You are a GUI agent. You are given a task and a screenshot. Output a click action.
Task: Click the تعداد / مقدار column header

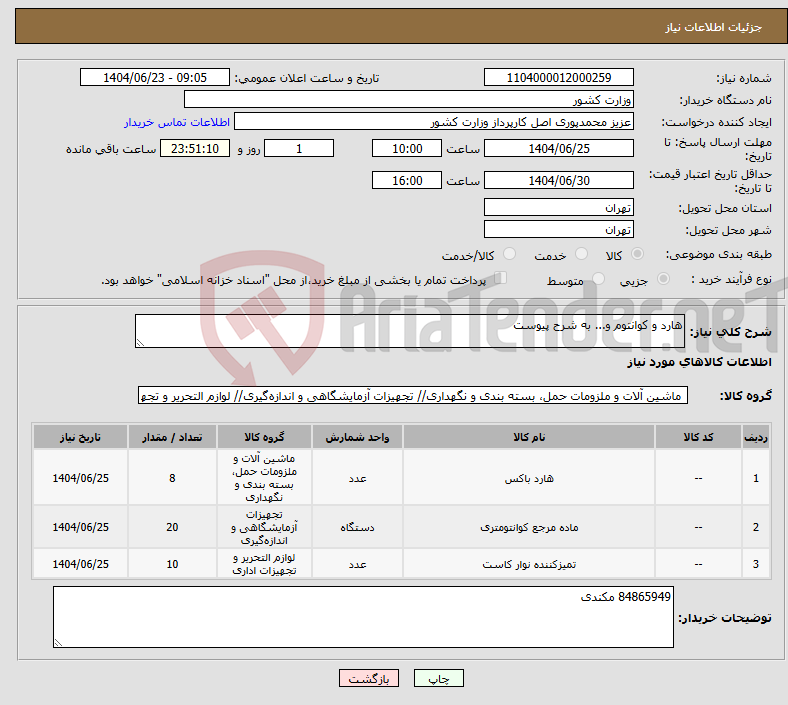(172, 437)
